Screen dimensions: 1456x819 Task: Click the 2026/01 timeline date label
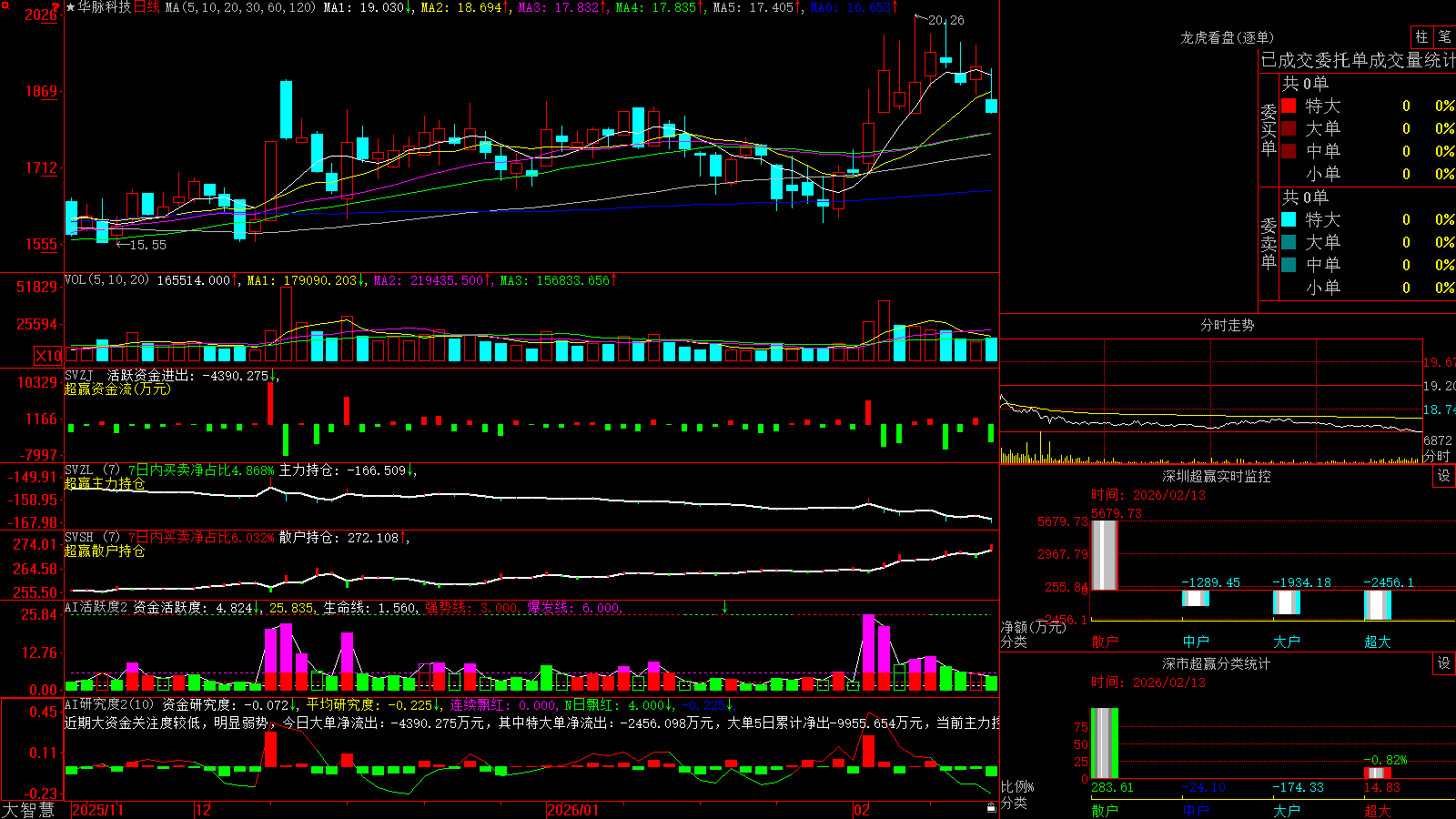point(572,810)
